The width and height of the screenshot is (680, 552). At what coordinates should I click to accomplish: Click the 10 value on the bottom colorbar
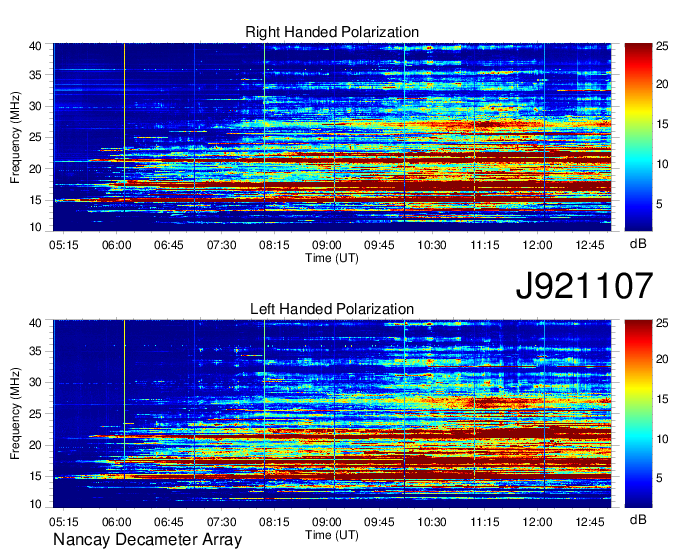coord(662,439)
